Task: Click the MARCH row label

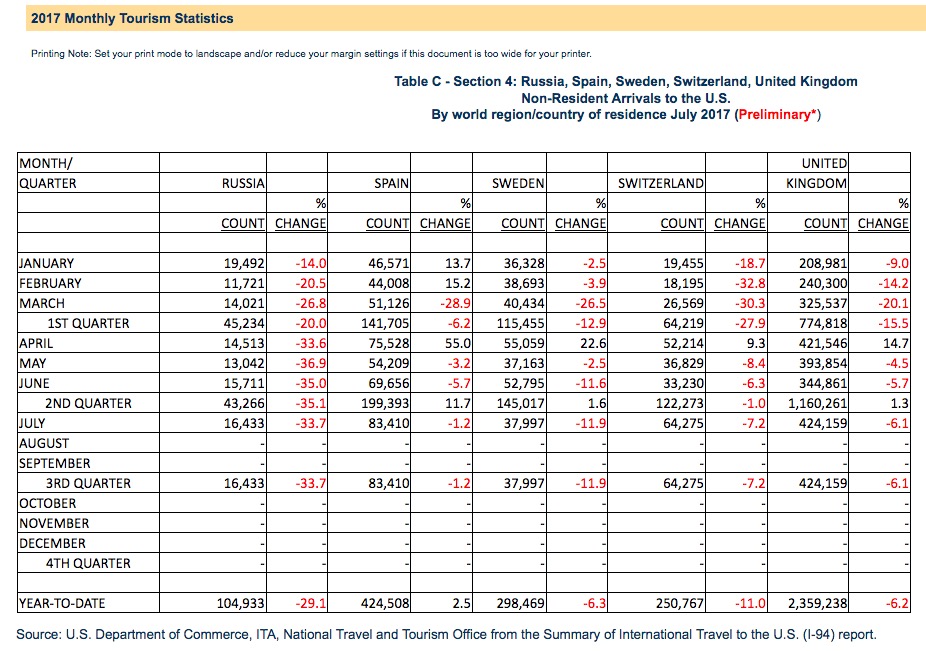Action: (42, 304)
